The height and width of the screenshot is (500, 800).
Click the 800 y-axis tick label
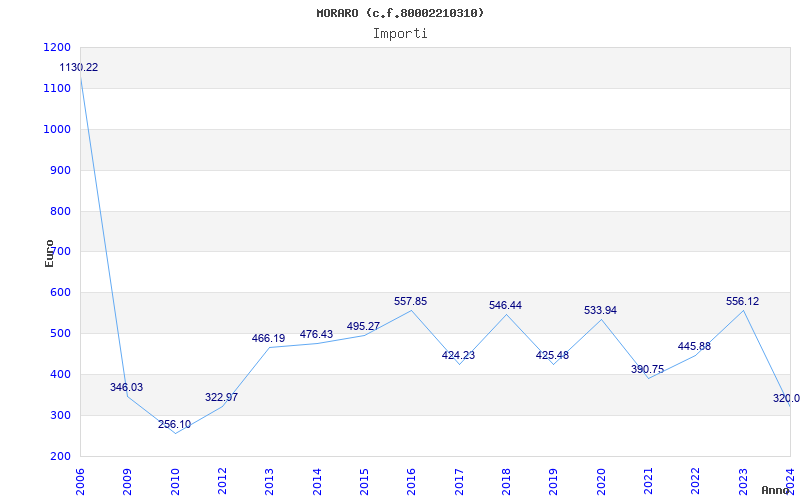pos(61,211)
